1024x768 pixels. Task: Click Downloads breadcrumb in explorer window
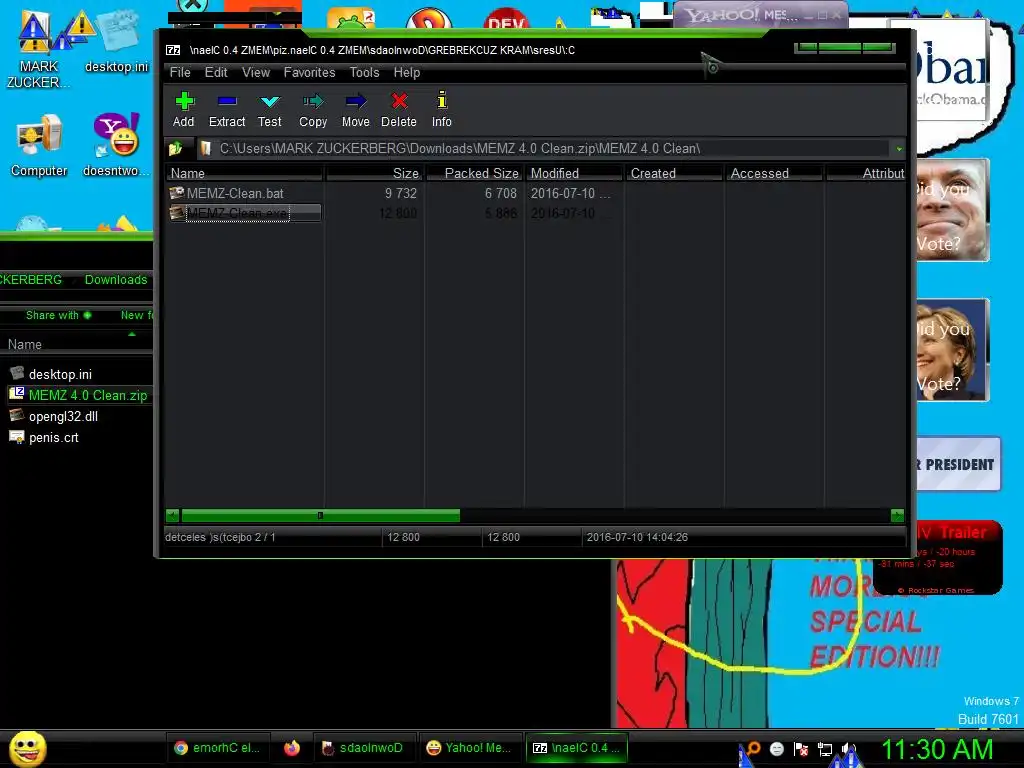[116, 280]
